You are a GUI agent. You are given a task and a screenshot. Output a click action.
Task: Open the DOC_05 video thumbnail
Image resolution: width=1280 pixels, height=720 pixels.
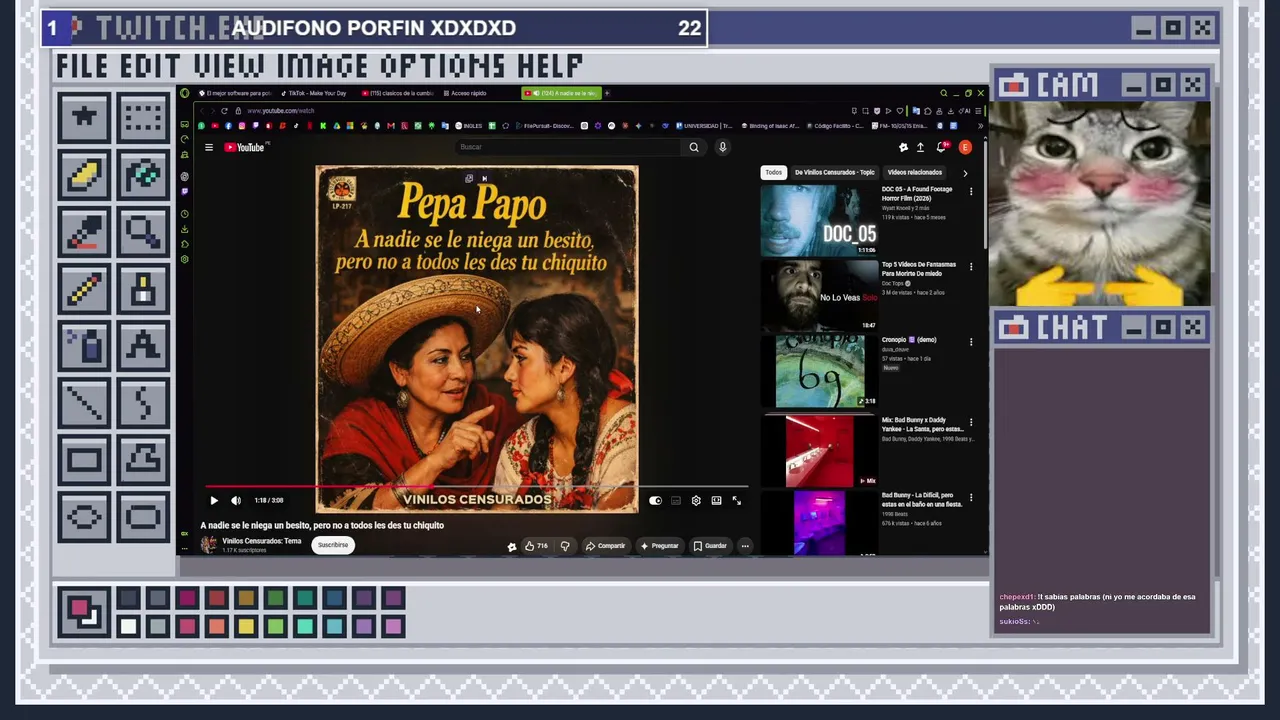[819, 220]
